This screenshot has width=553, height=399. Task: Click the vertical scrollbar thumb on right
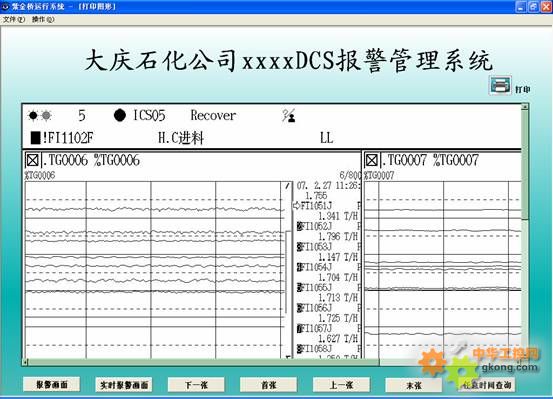tap(525, 164)
